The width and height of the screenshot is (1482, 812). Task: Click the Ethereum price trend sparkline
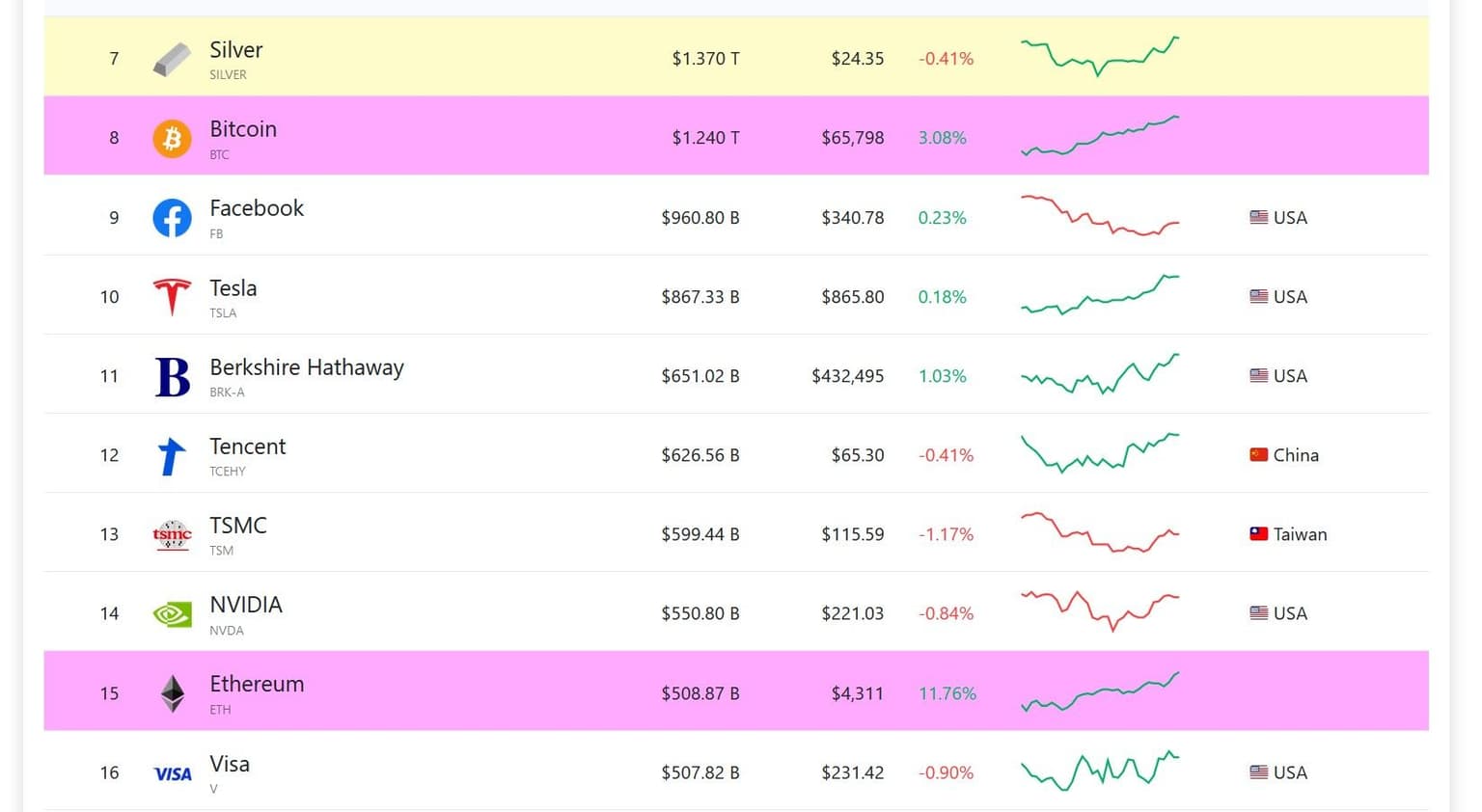click(x=1100, y=692)
